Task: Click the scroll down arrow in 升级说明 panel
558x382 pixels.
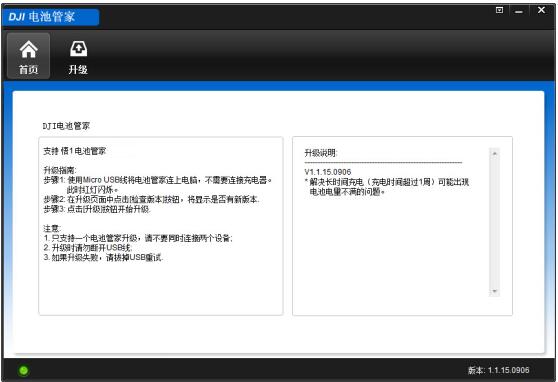Action: coord(494,291)
